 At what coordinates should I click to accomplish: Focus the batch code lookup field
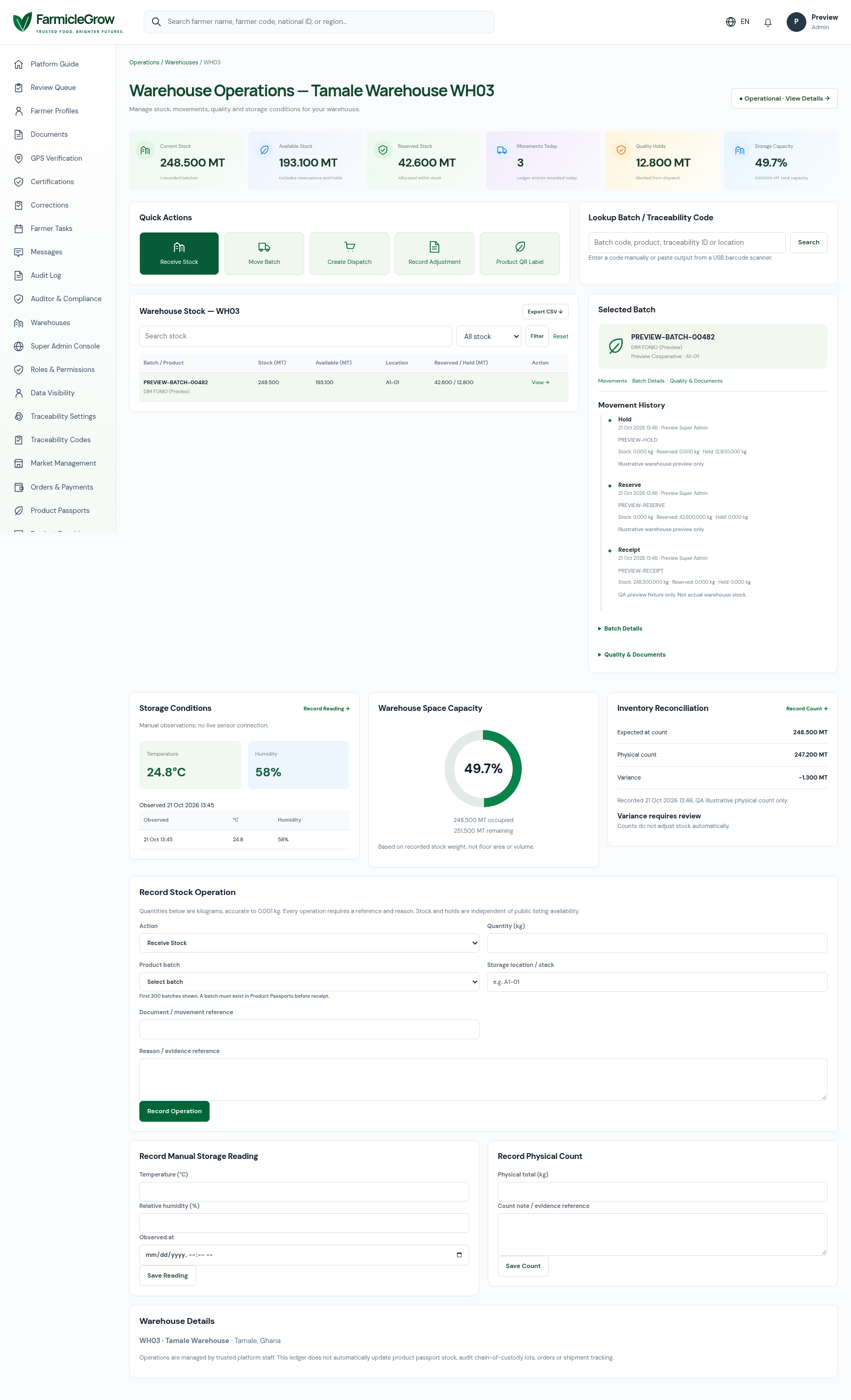(687, 242)
